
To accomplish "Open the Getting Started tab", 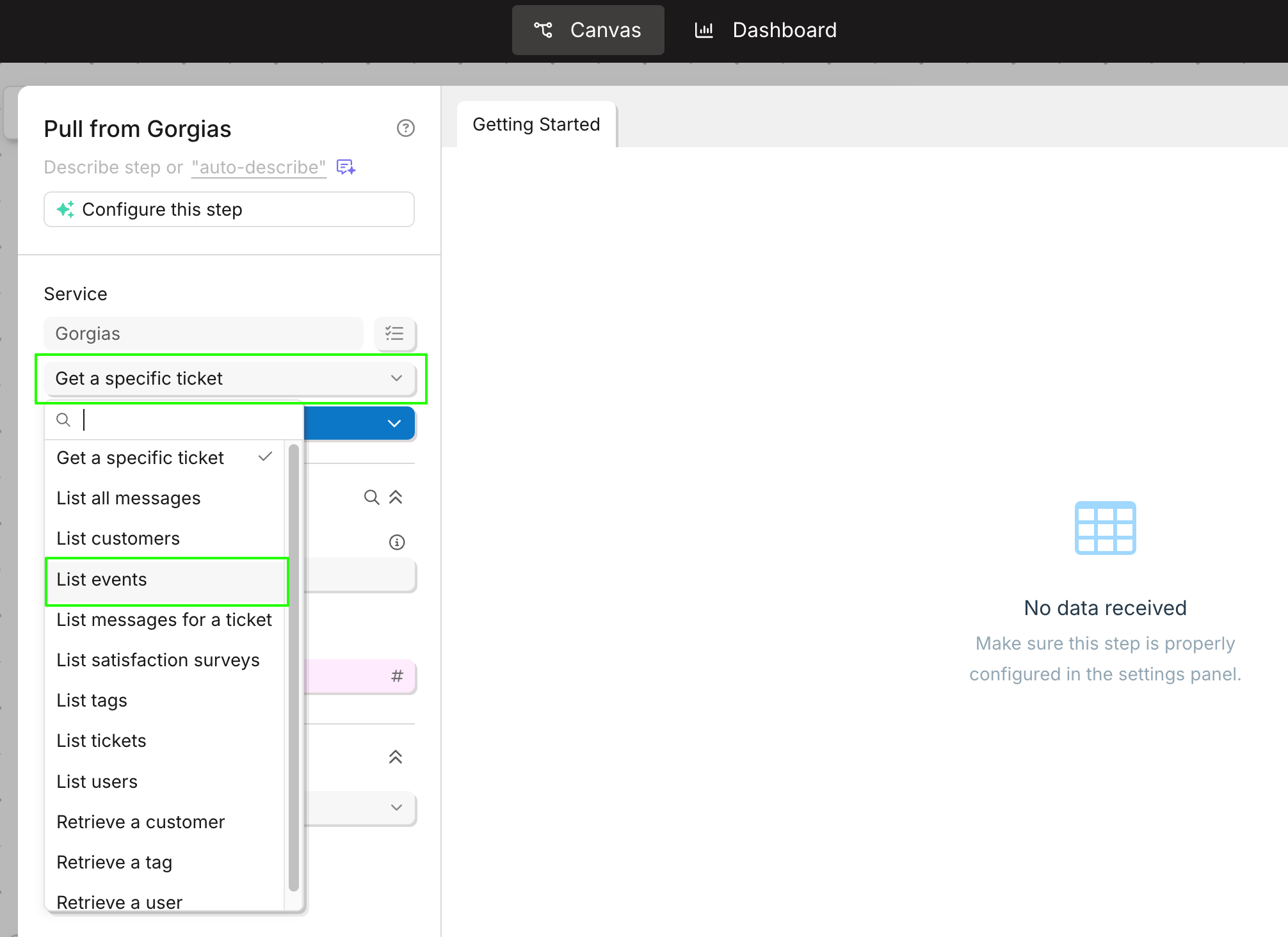I will 536,124.
